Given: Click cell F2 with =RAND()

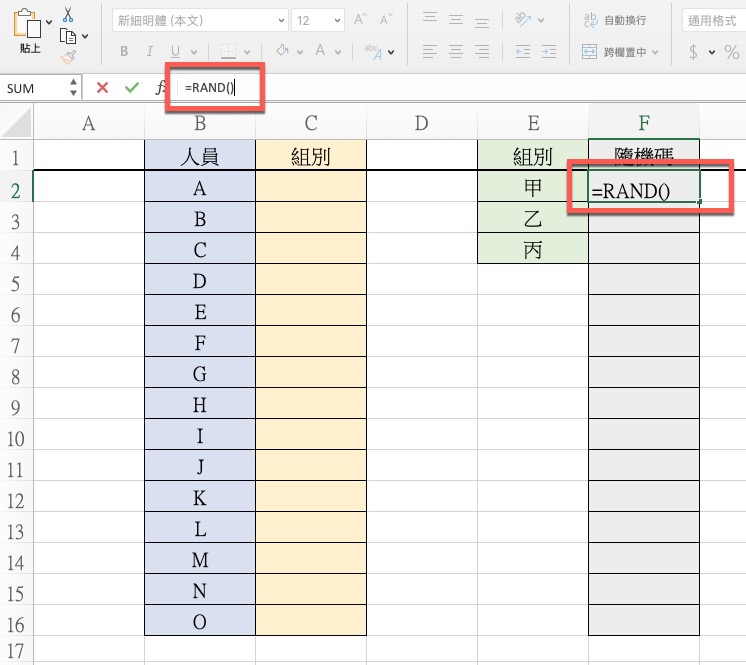Looking at the screenshot, I should (x=644, y=186).
